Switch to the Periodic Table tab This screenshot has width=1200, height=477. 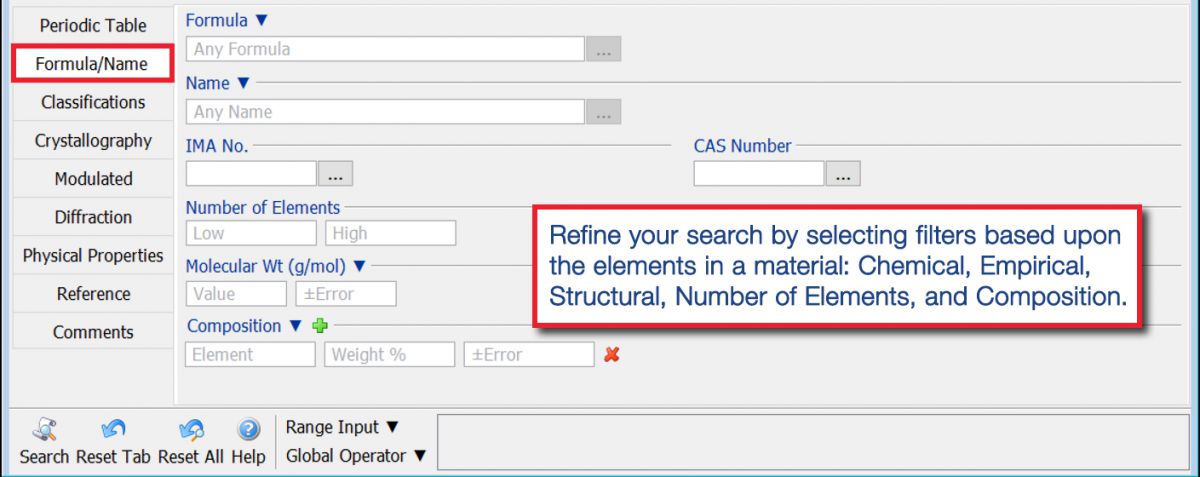point(92,26)
